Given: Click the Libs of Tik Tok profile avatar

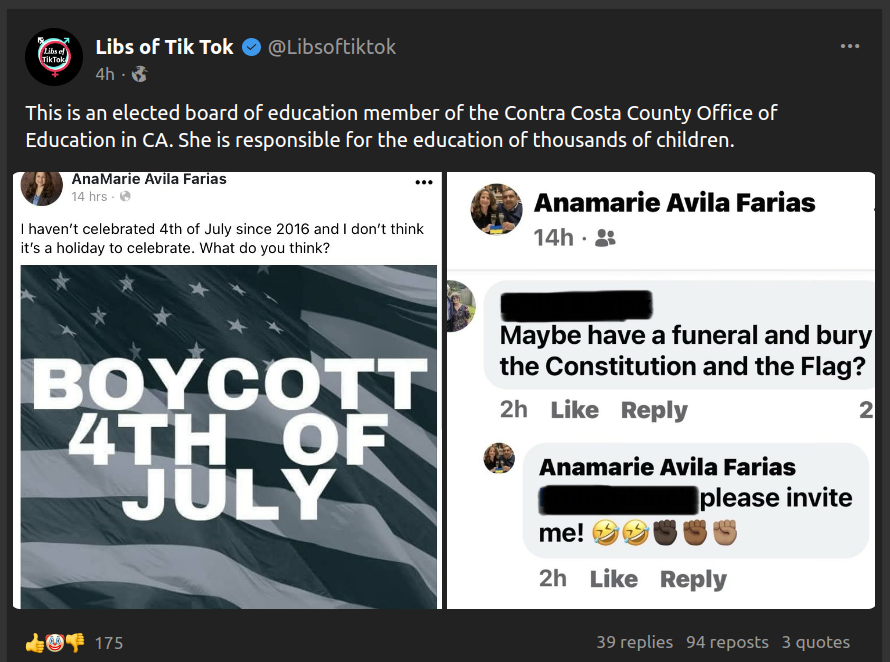Looking at the screenshot, I should tap(54, 57).
